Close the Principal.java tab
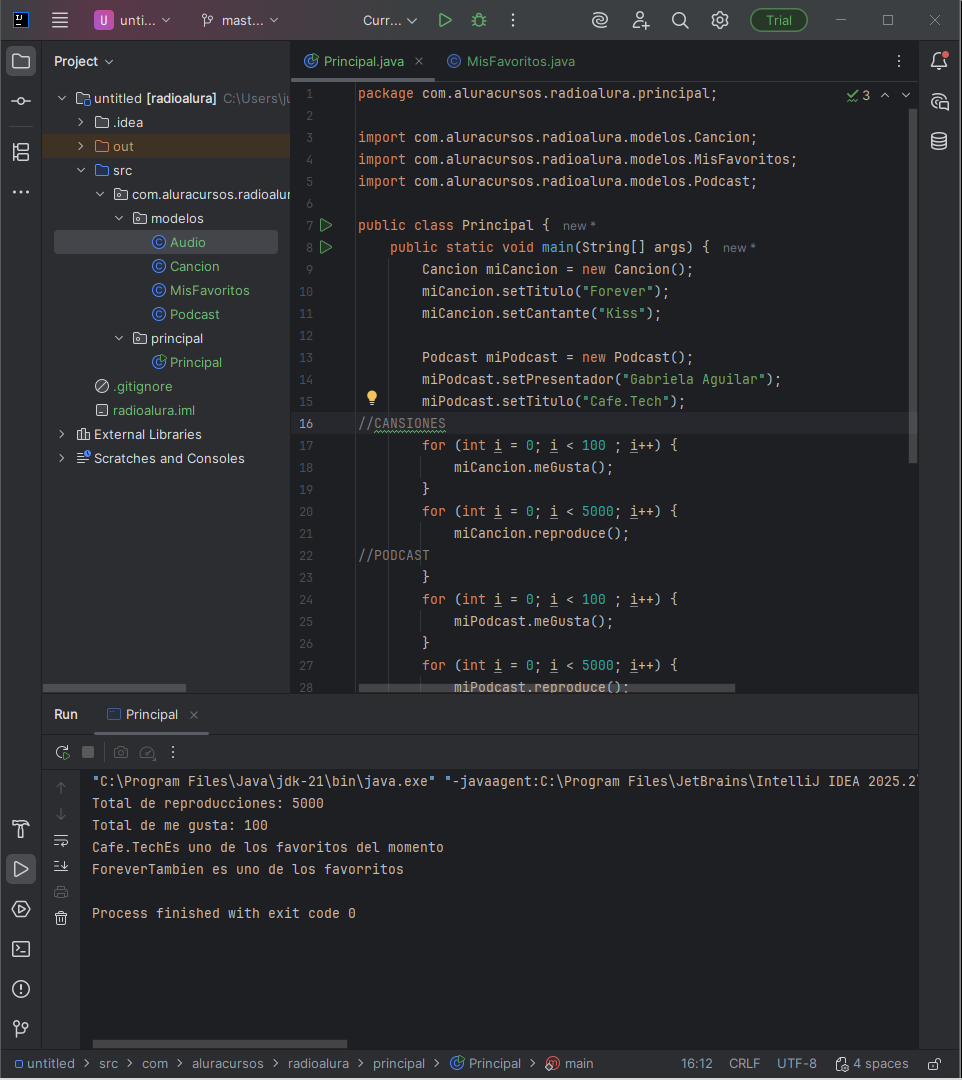The image size is (962, 1080). click(x=419, y=61)
